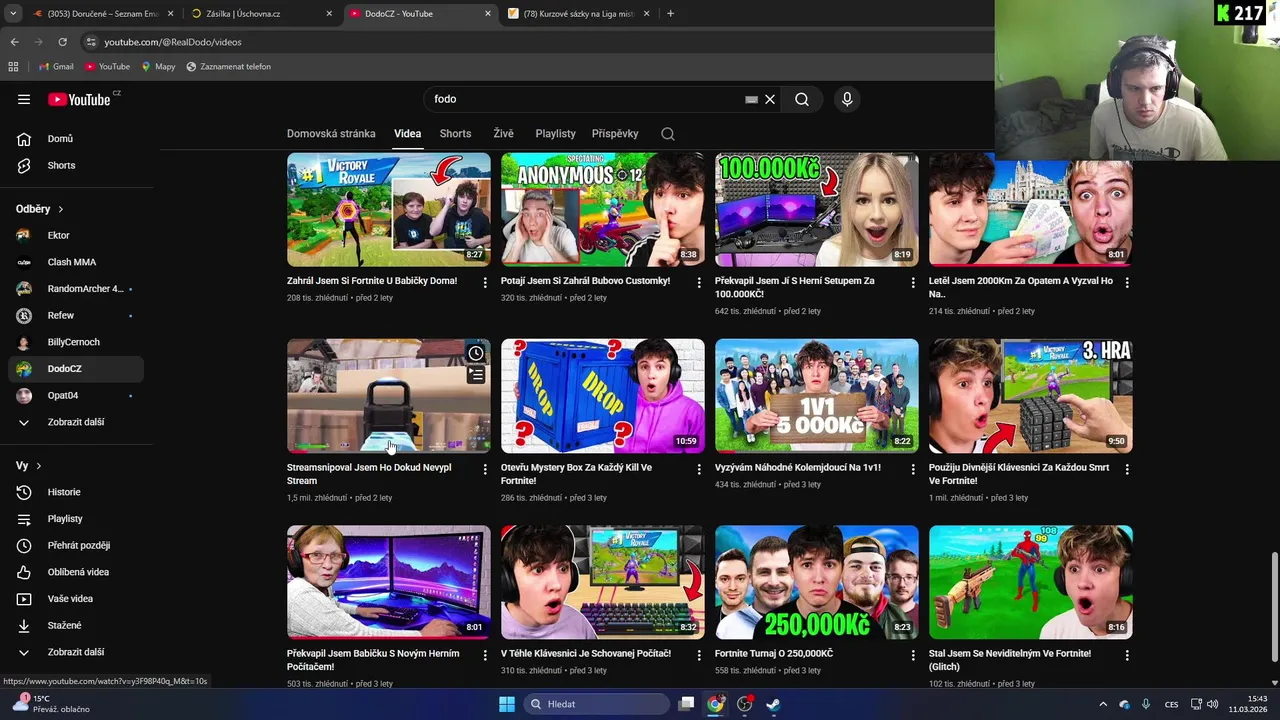Open the on-screen keyboard icon in search box
Screen dimensions: 1280x720
pyautogui.click(x=751, y=99)
